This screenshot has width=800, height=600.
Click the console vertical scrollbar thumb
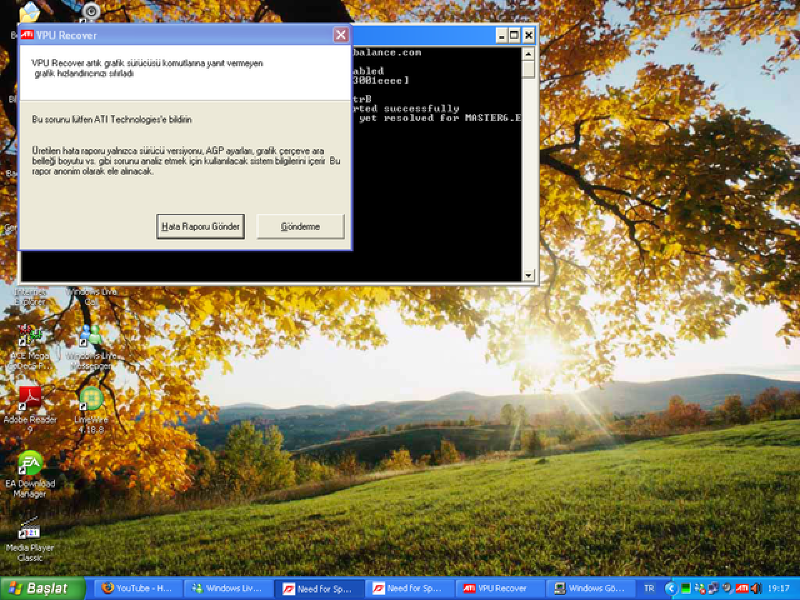528,69
